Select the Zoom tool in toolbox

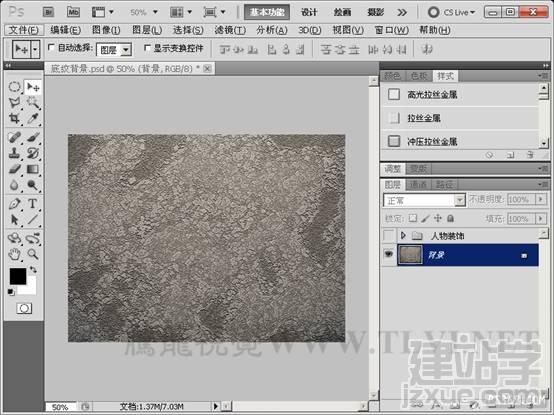[x=33, y=254]
